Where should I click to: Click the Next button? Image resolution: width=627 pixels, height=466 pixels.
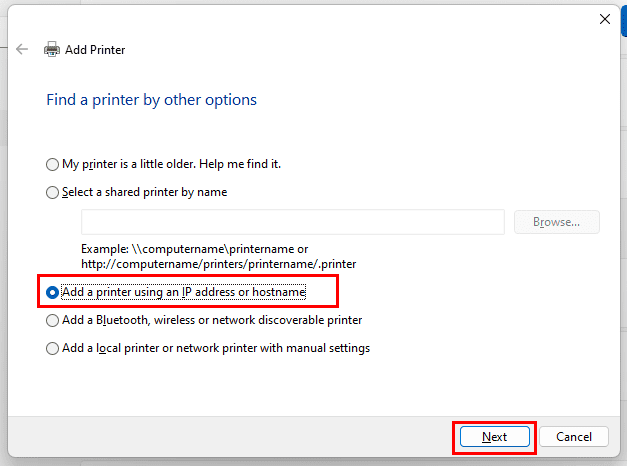(494, 437)
